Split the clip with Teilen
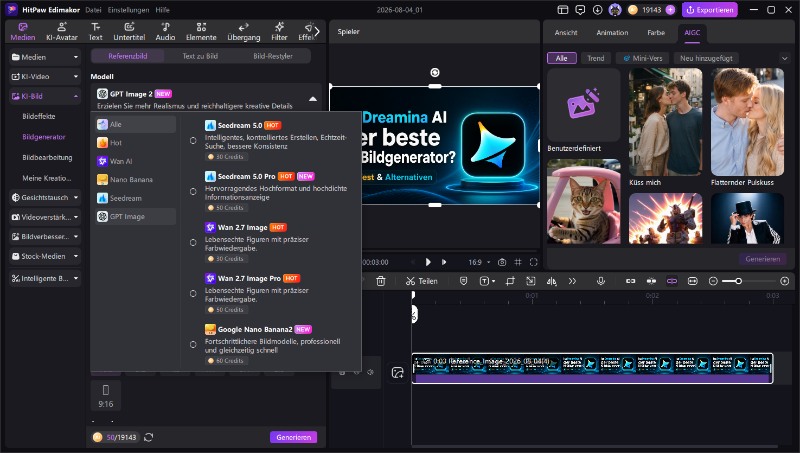This screenshot has height=453, width=800. [421, 281]
